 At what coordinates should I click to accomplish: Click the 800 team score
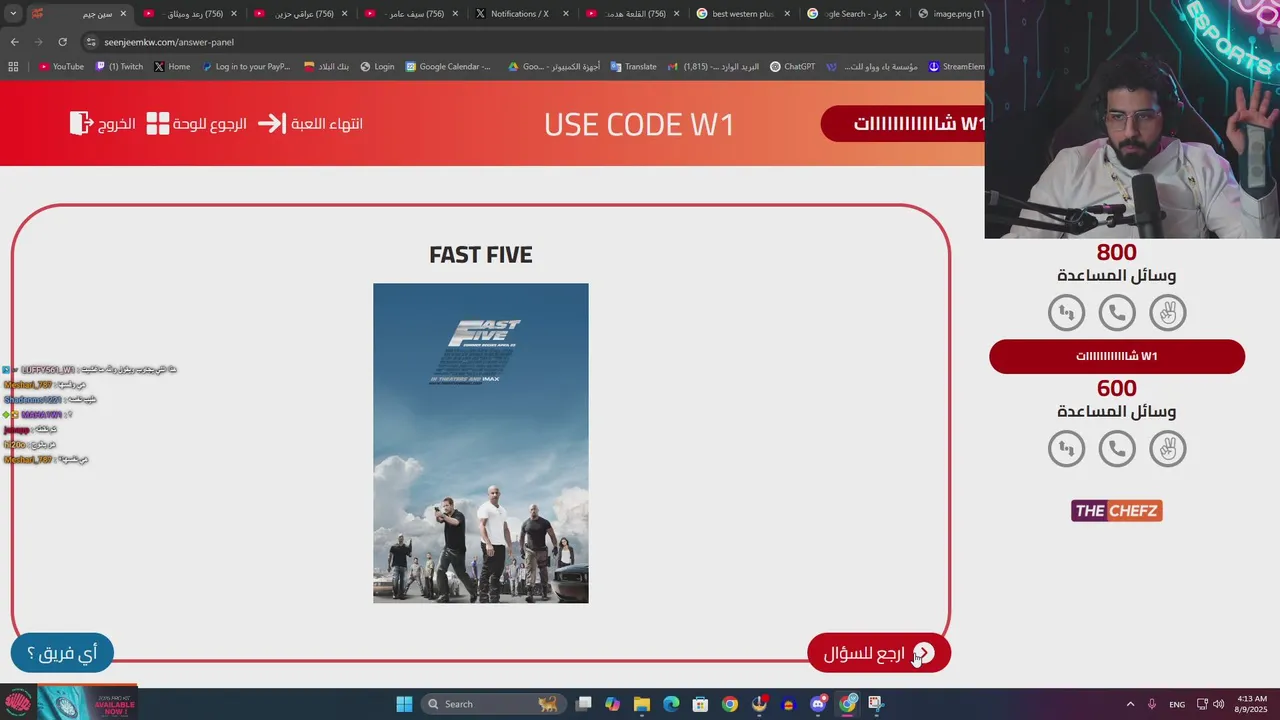(x=1117, y=252)
